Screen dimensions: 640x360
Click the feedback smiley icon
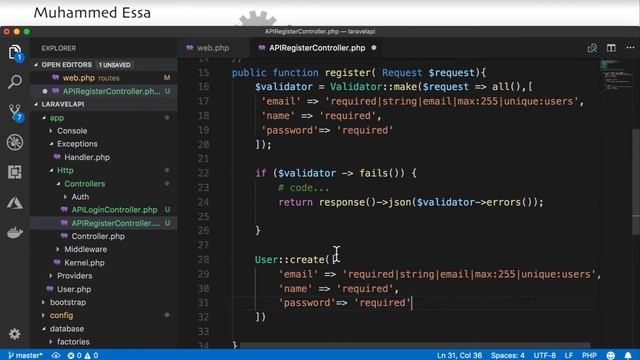point(611,355)
